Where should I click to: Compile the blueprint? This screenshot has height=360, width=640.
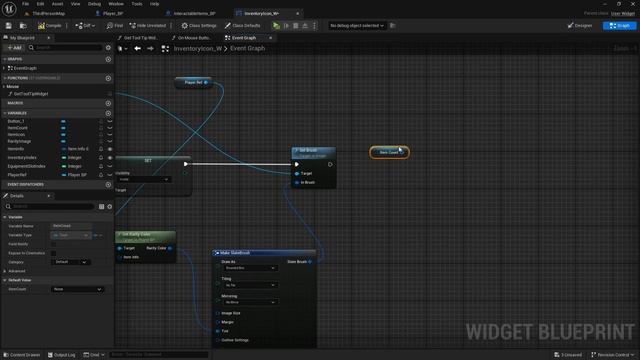tap(50, 26)
